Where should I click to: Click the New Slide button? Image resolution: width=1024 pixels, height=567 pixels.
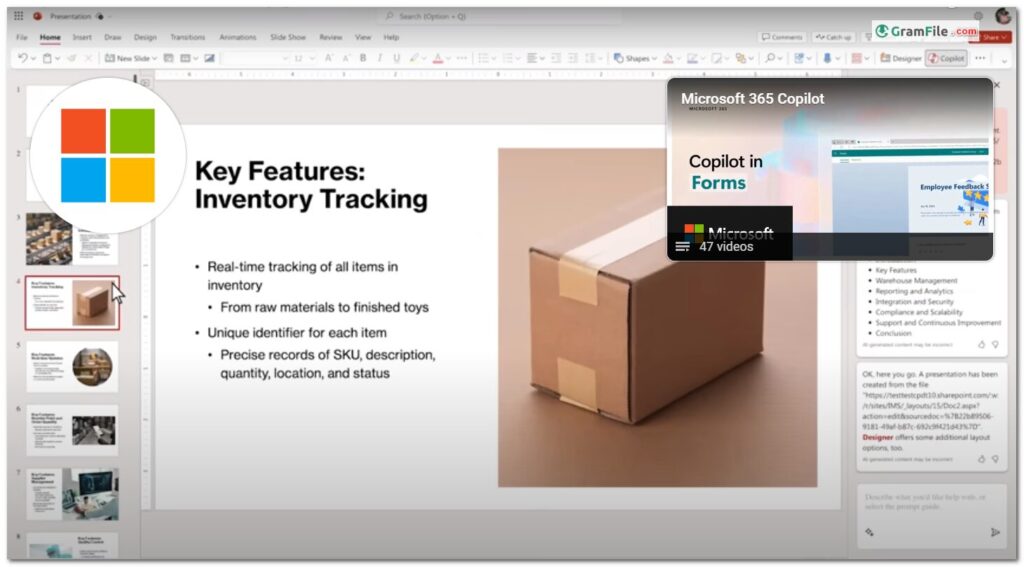(x=127, y=58)
